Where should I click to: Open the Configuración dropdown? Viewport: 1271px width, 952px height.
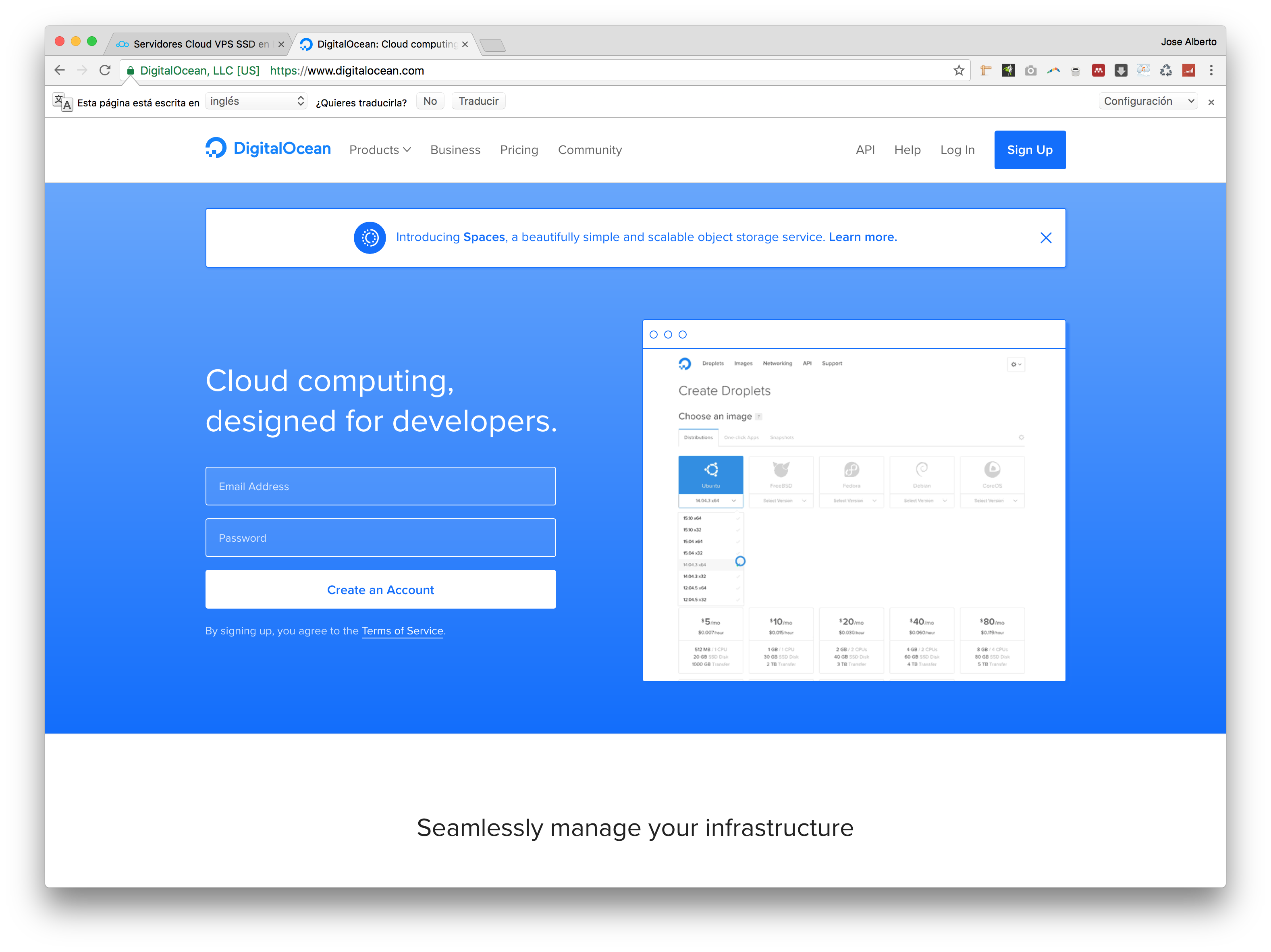click(1148, 101)
